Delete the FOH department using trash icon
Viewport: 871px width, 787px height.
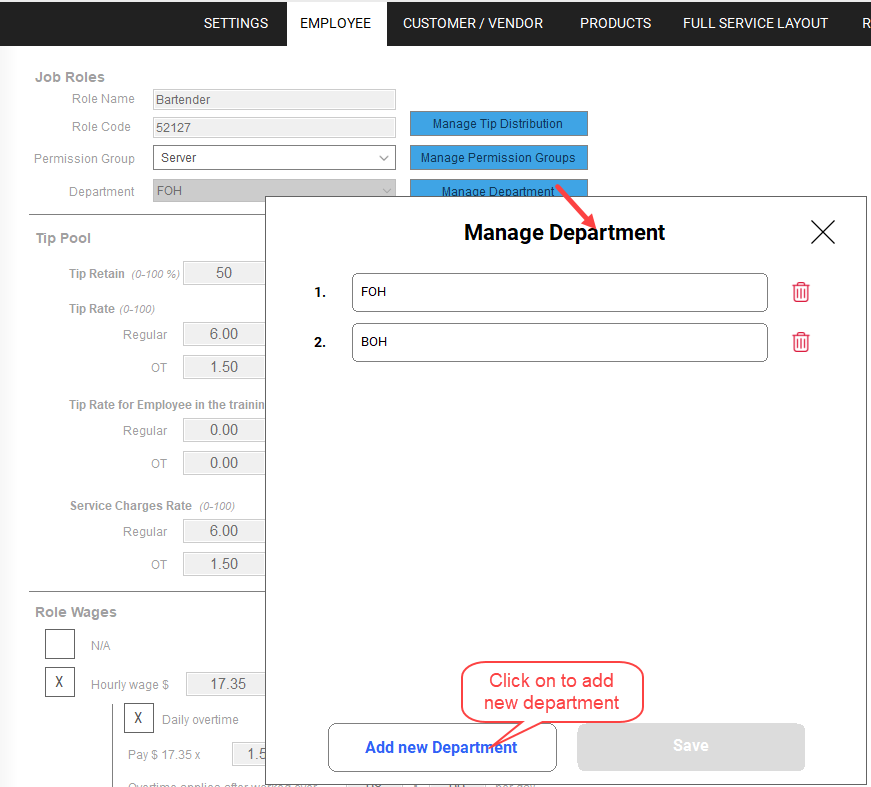800,292
